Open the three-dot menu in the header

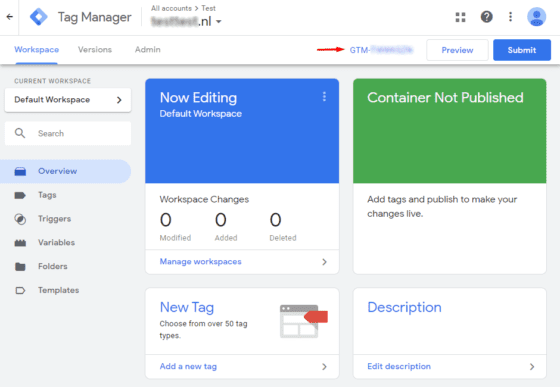pos(510,17)
